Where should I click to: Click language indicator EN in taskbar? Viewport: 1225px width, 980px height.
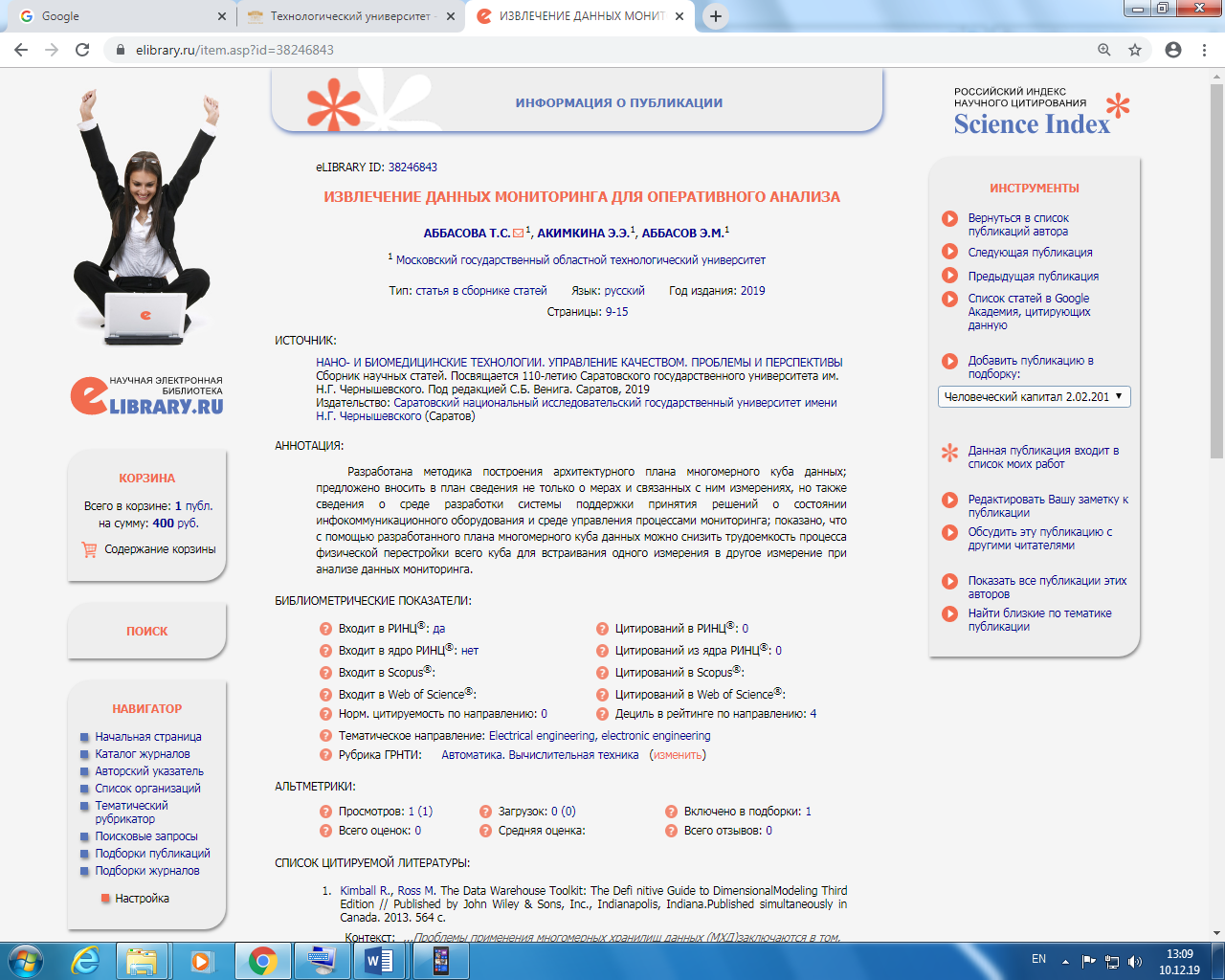pyautogui.click(x=1038, y=959)
